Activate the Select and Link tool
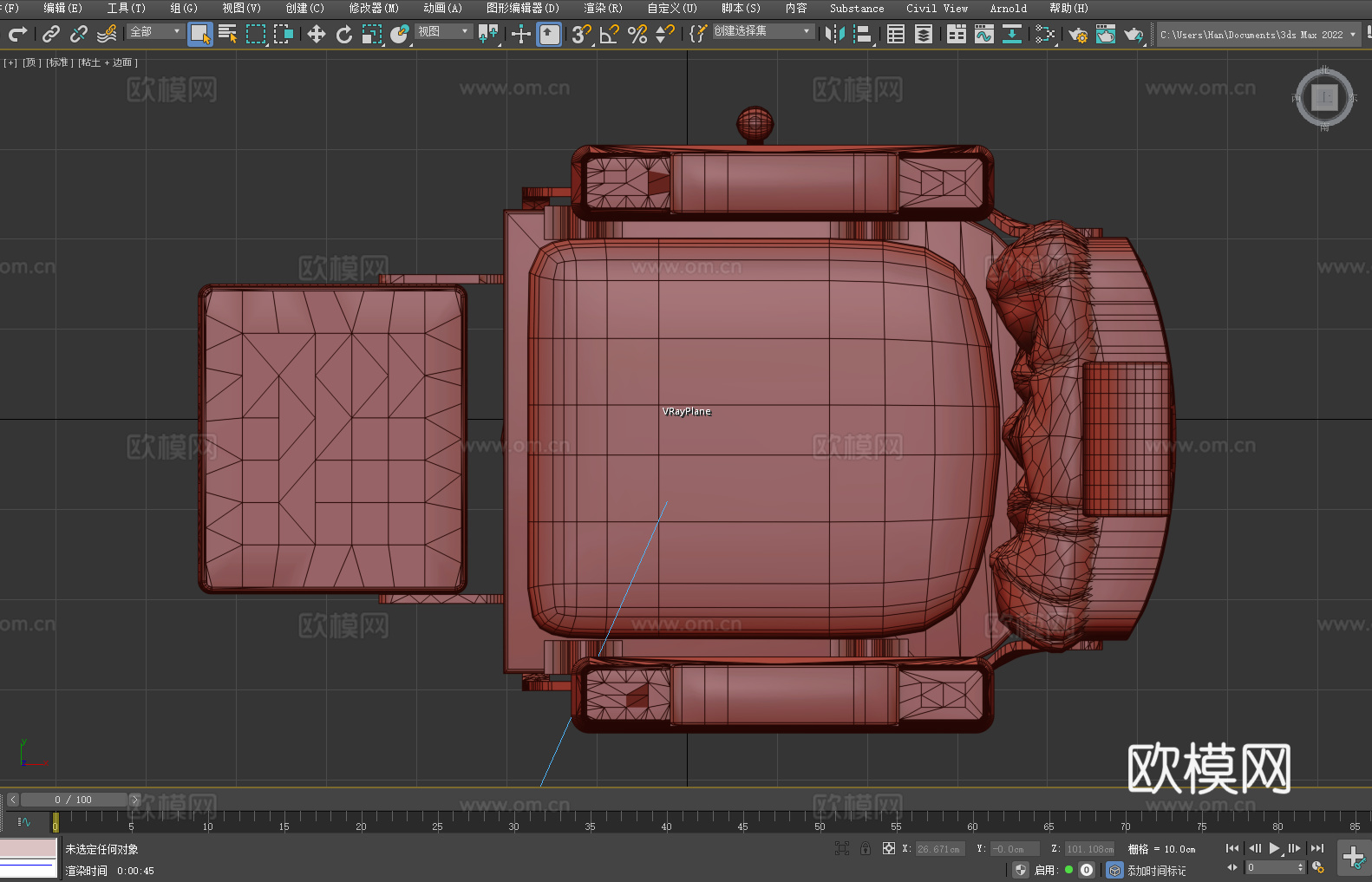Screen dimensions: 1372x882 click(x=51, y=34)
